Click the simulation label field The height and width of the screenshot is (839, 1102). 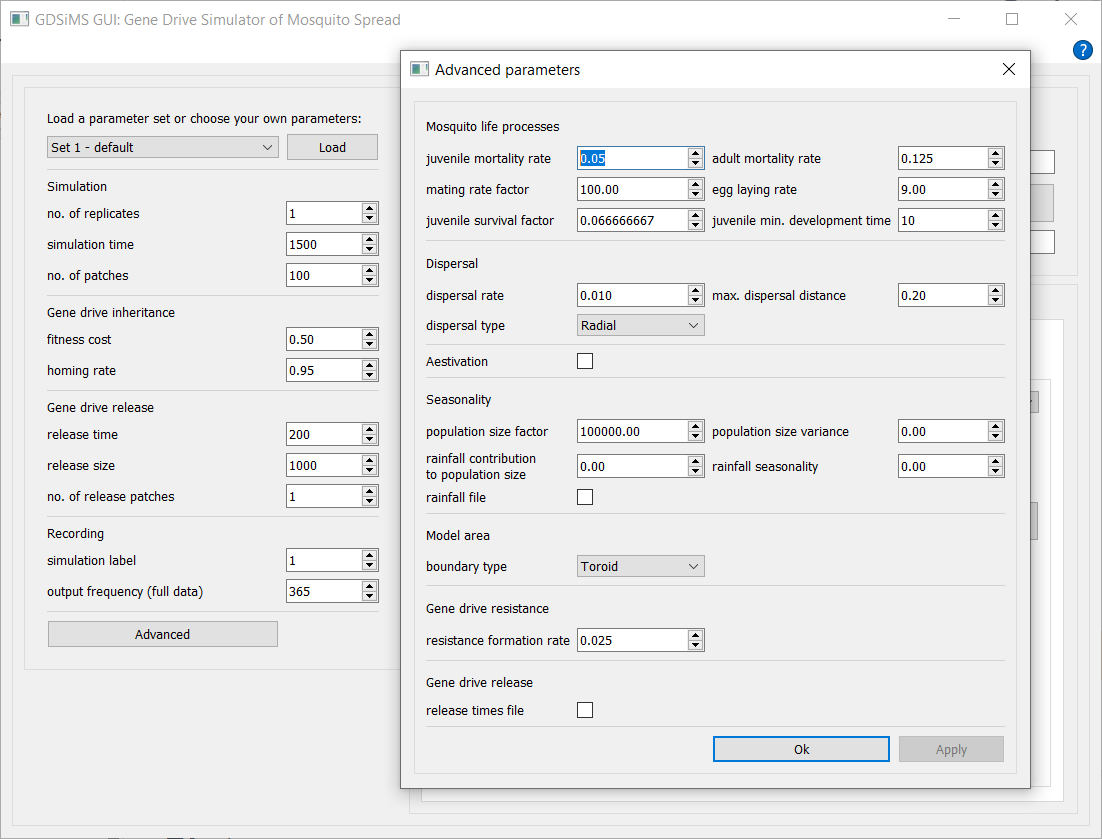coord(324,560)
